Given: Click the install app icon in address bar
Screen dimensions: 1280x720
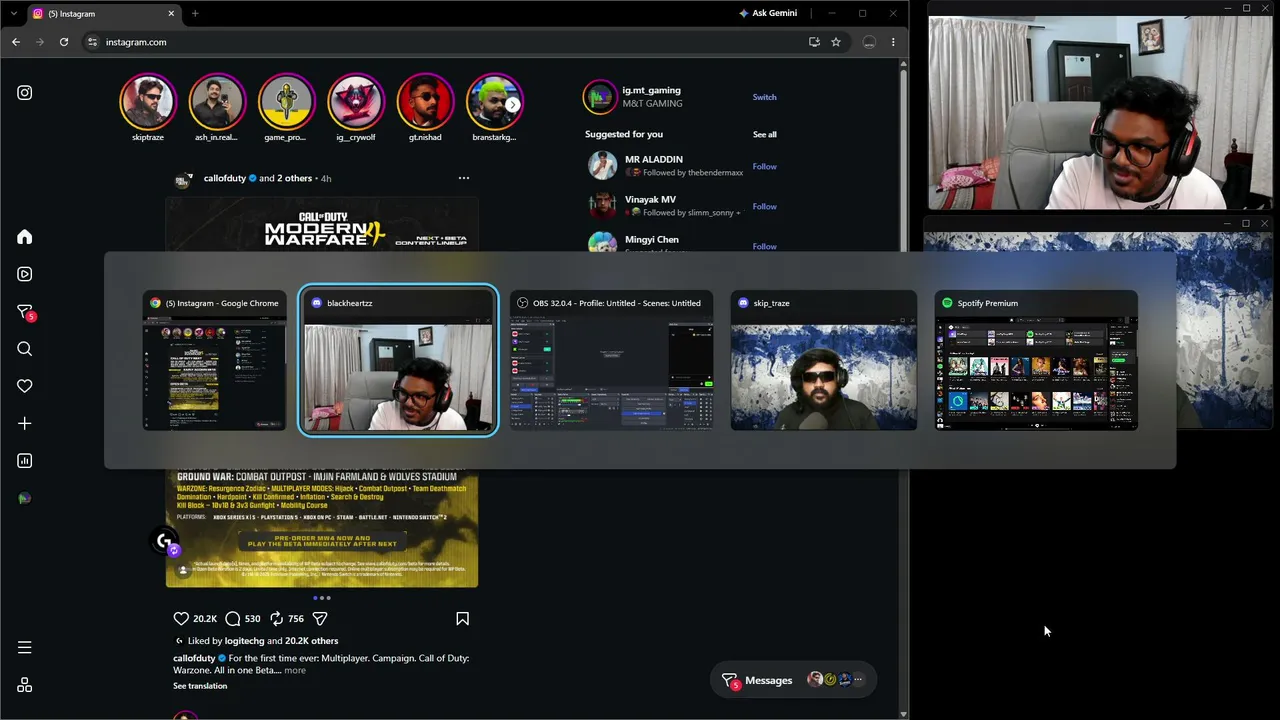Looking at the screenshot, I should click(814, 42).
